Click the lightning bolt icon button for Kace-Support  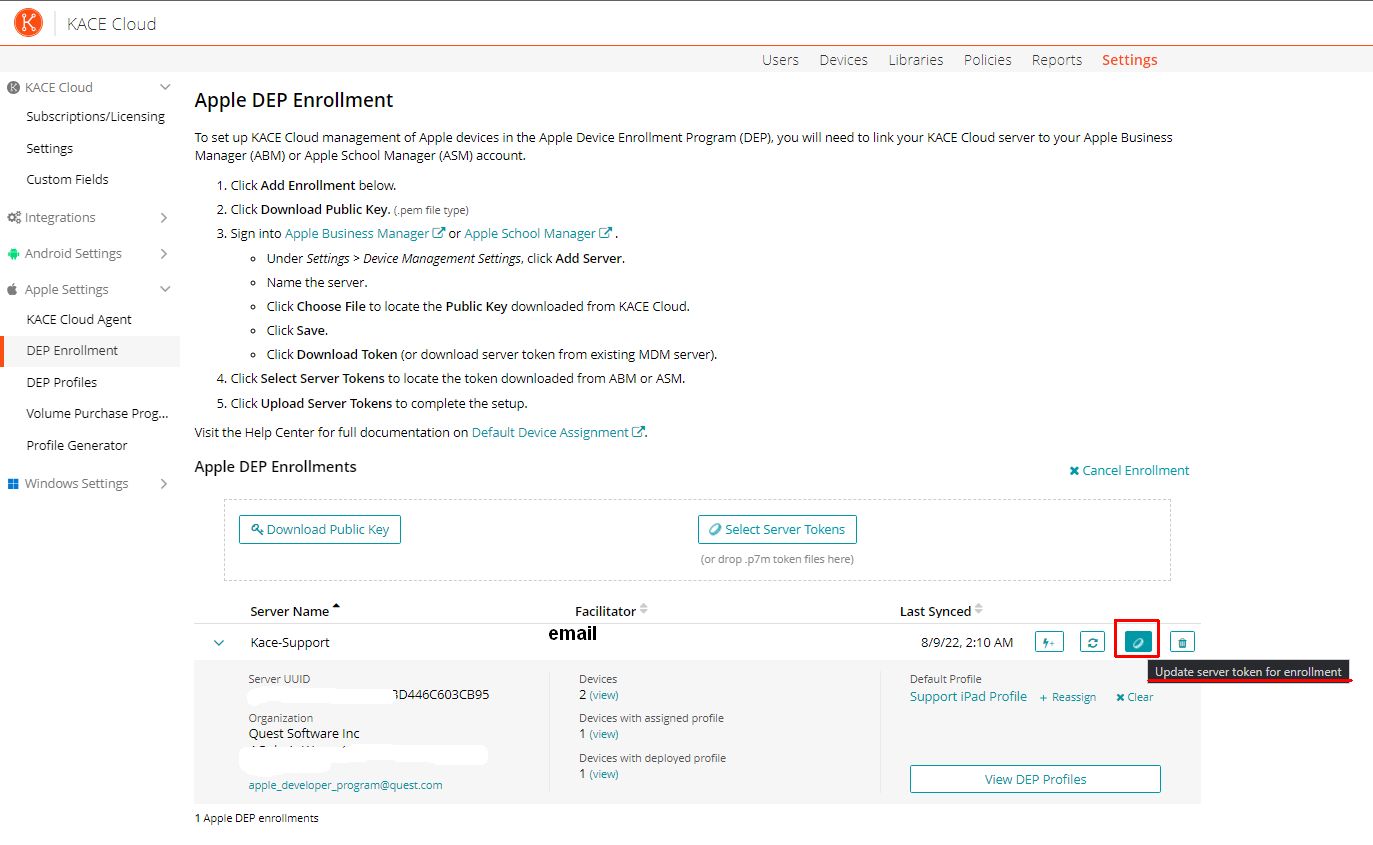point(1048,642)
